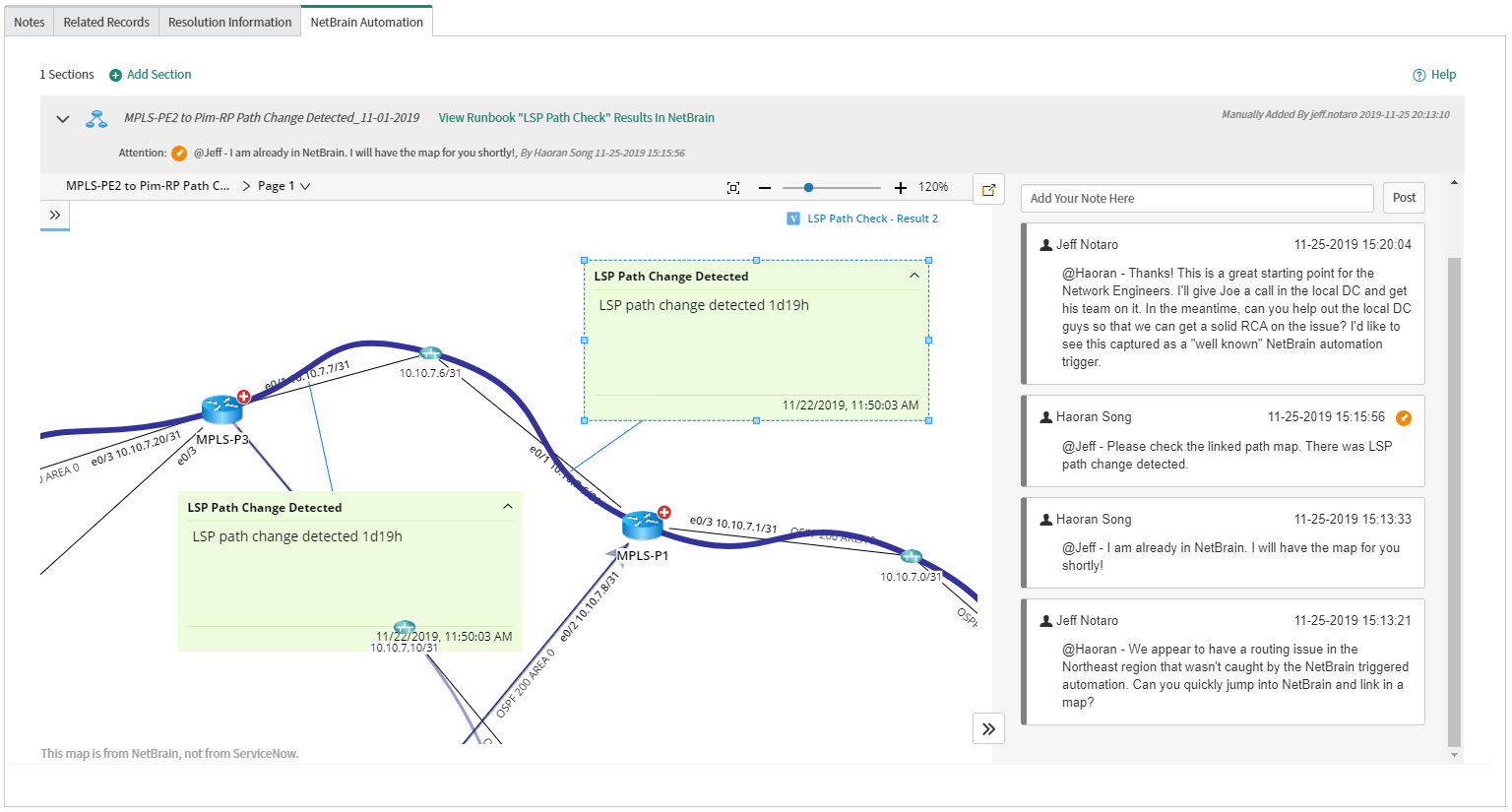Click the Help question mark icon
Viewport: 1512px width, 812px height.
pyautogui.click(x=1418, y=75)
